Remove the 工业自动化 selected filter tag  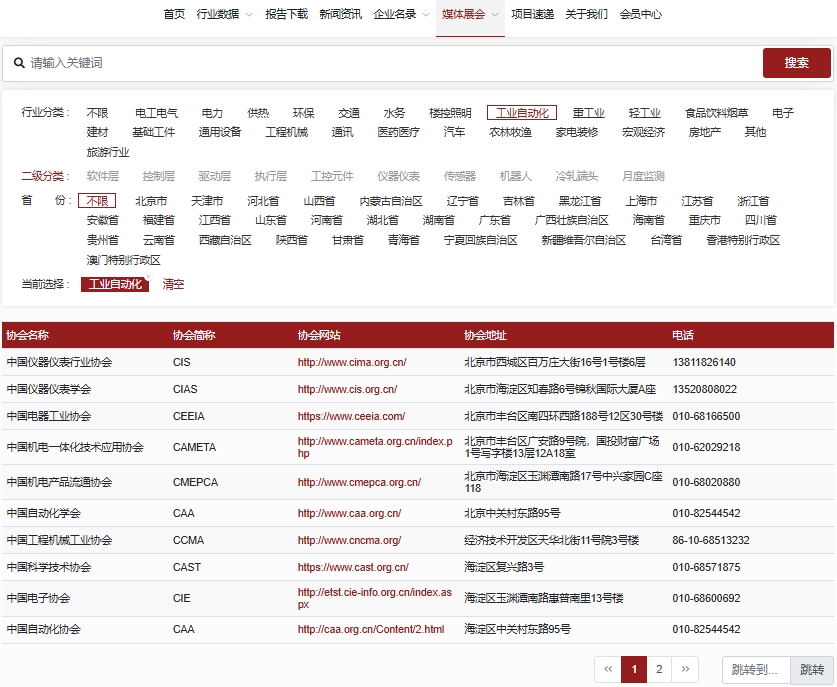(148, 277)
